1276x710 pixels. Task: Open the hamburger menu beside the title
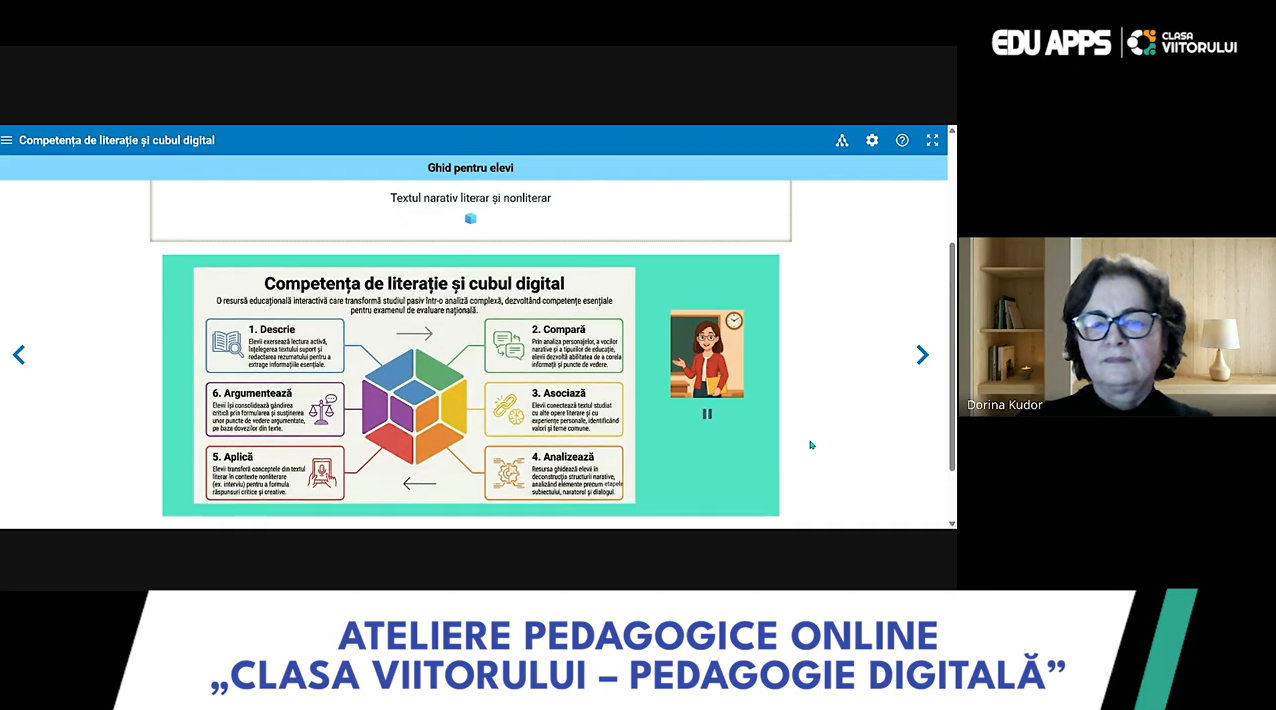(7, 141)
